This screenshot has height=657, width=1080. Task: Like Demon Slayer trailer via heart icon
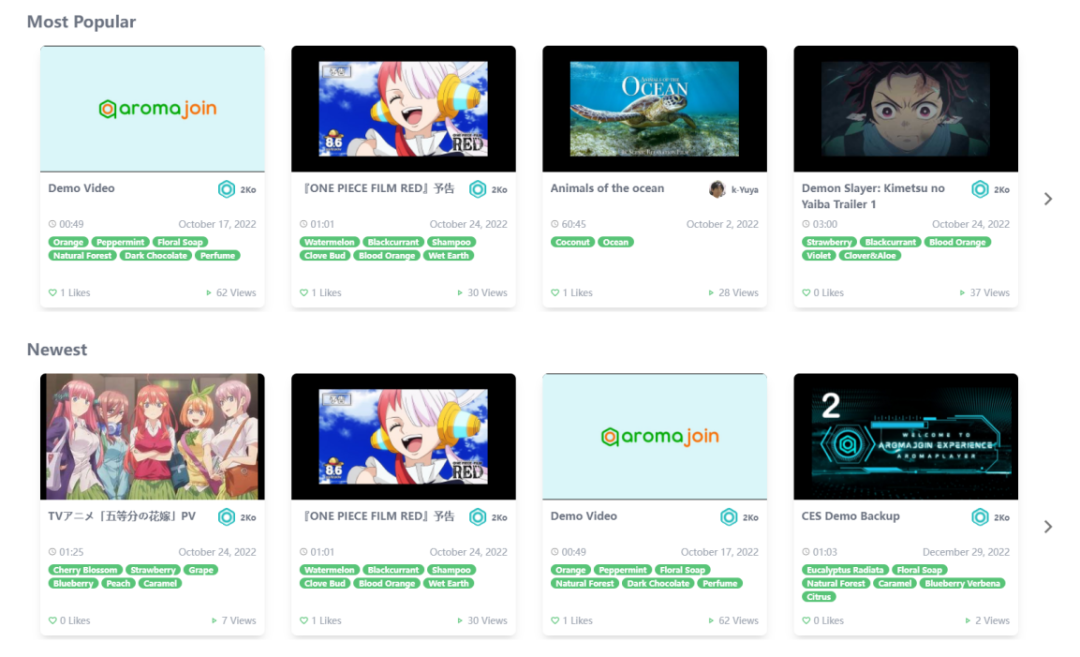(x=806, y=293)
